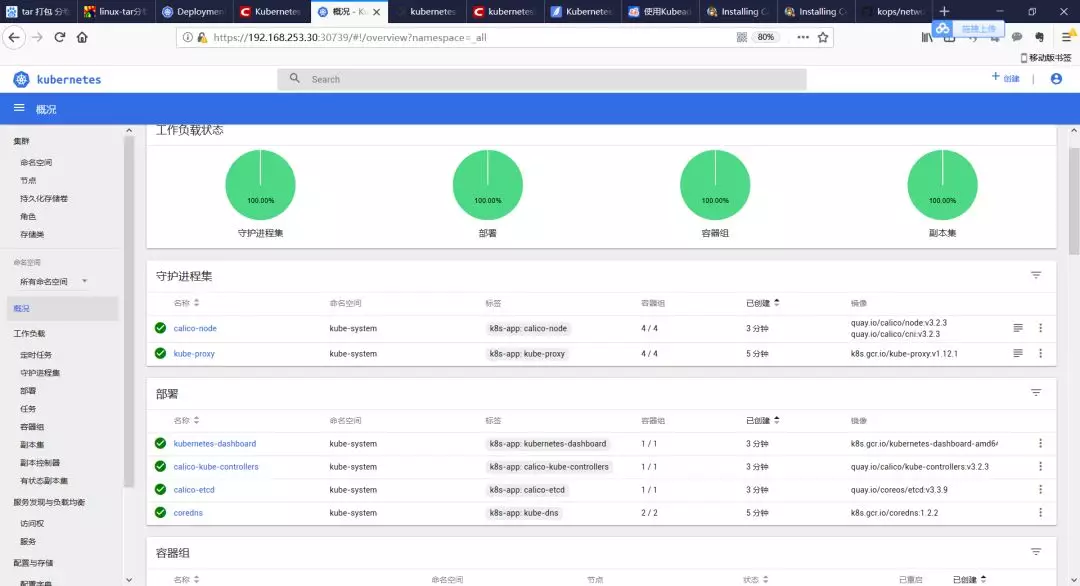
Task: Switch to the linux-tar browser tab
Action: coord(116,12)
